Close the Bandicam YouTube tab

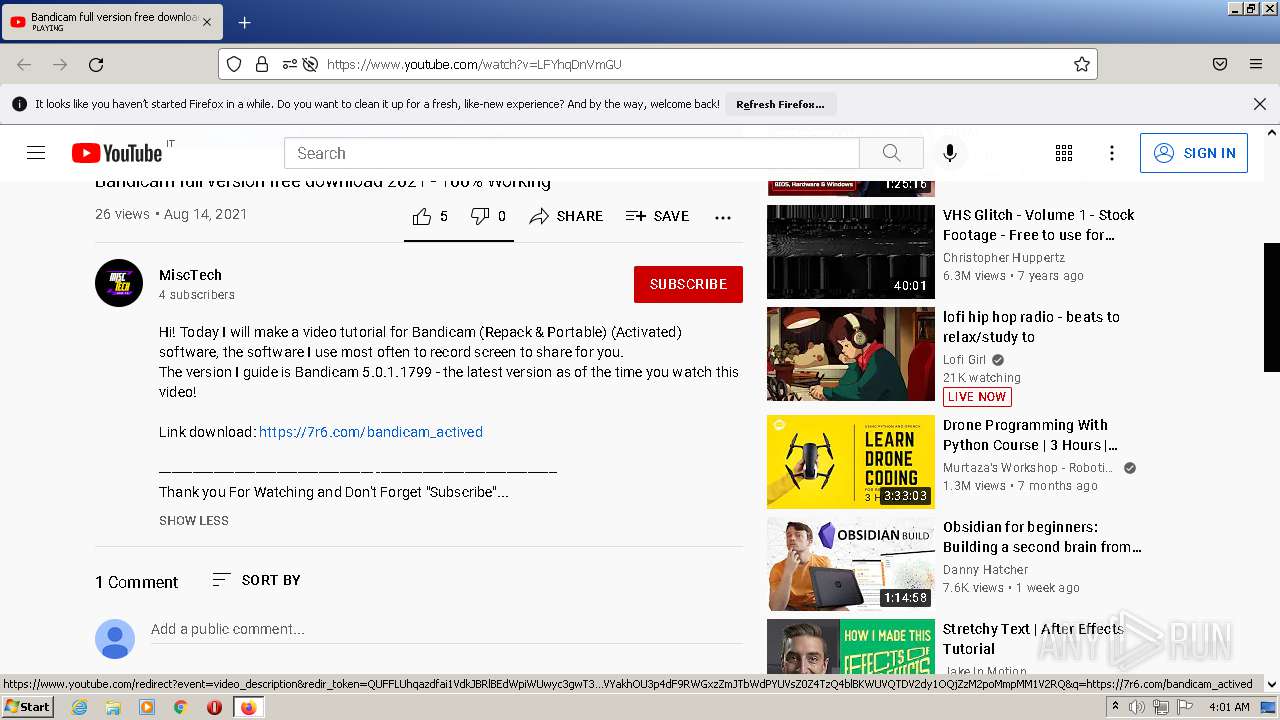pyautogui.click(x=207, y=22)
